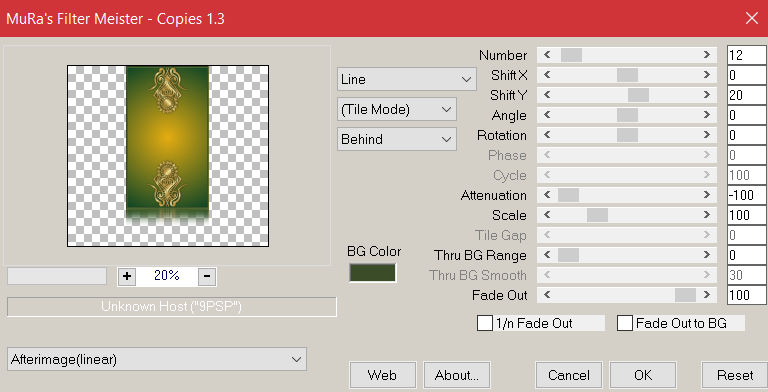Screen dimensions: 768x392
Task: Open the Line mode dropdown
Action: (407, 79)
